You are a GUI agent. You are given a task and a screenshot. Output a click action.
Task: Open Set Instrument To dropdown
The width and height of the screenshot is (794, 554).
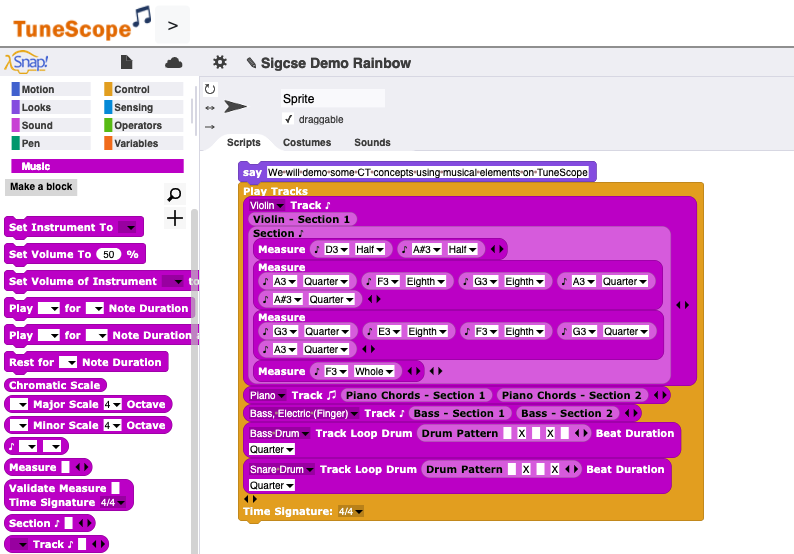(x=128, y=227)
